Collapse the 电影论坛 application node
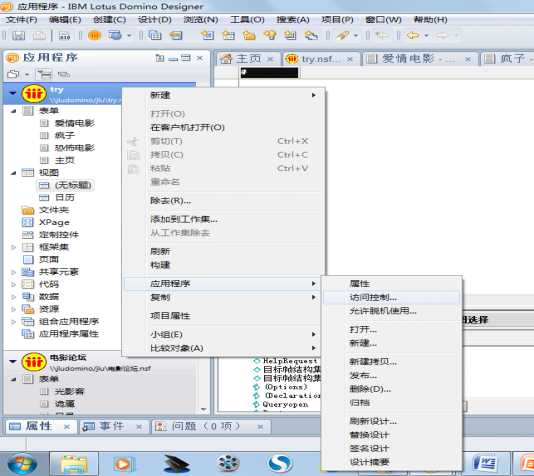The height and width of the screenshot is (476, 534). coord(13,361)
